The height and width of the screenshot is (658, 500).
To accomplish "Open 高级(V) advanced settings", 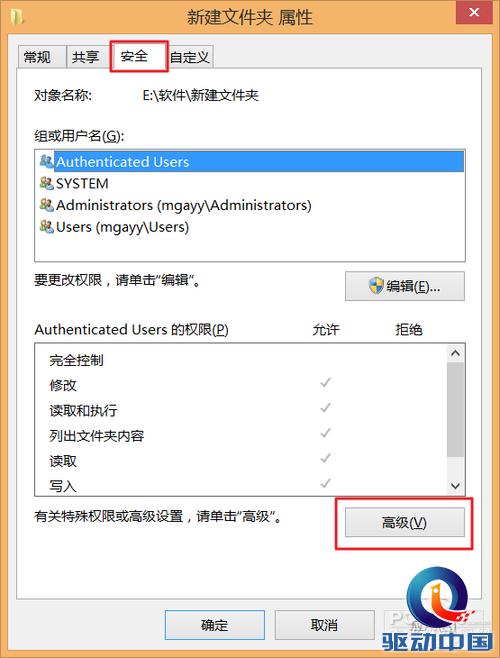I will (405, 522).
